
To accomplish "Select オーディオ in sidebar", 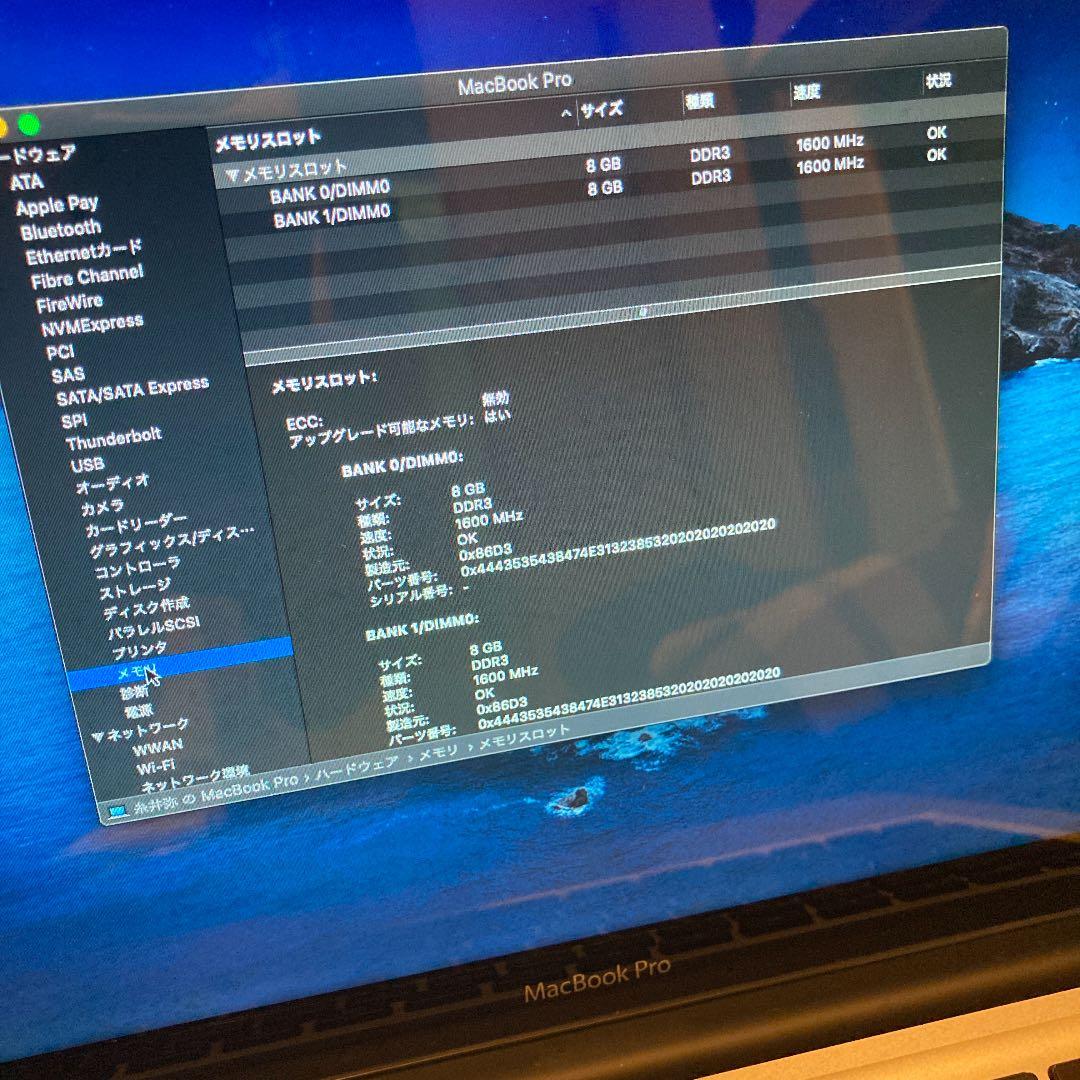I will tap(112, 484).
